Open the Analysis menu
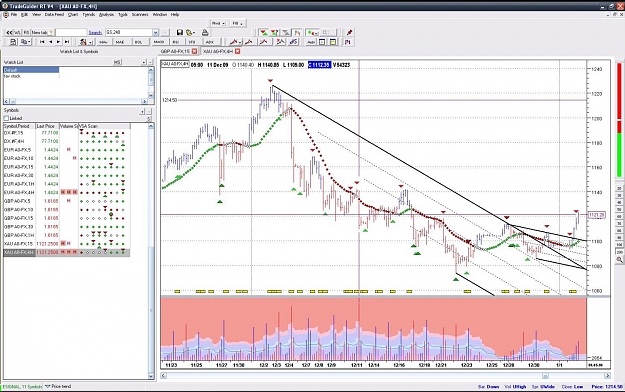 click(x=106, y=14)
